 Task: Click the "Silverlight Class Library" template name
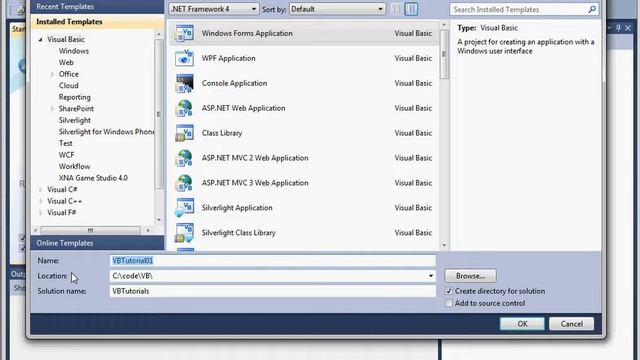pyautogui.click(x=238, y=233)
